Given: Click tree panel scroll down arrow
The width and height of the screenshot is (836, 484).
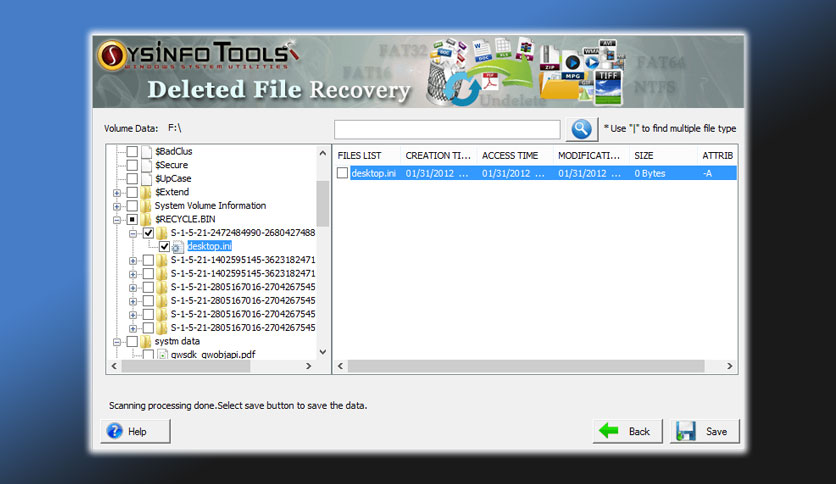Looking at the screenshot, I should tap(323, 352).
